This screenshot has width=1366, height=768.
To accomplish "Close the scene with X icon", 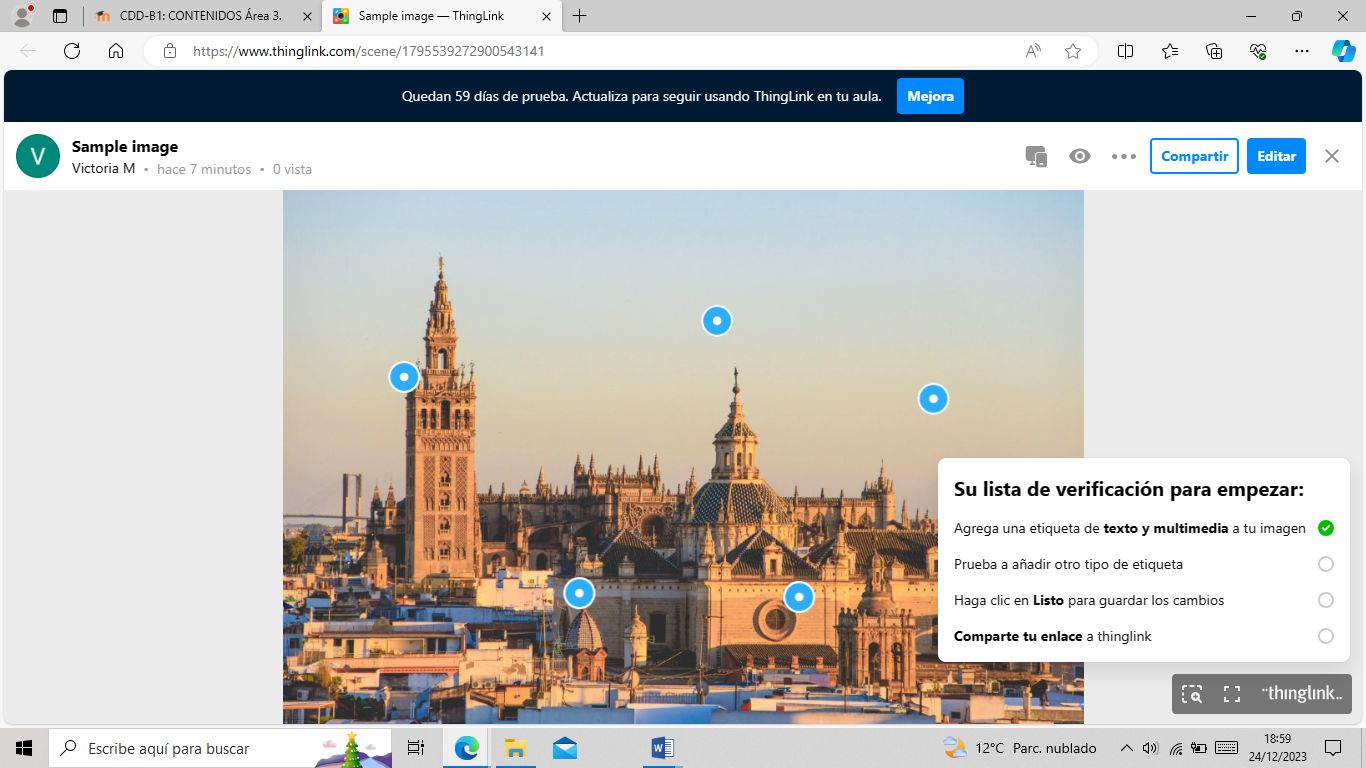I will tap(1331, 156).
